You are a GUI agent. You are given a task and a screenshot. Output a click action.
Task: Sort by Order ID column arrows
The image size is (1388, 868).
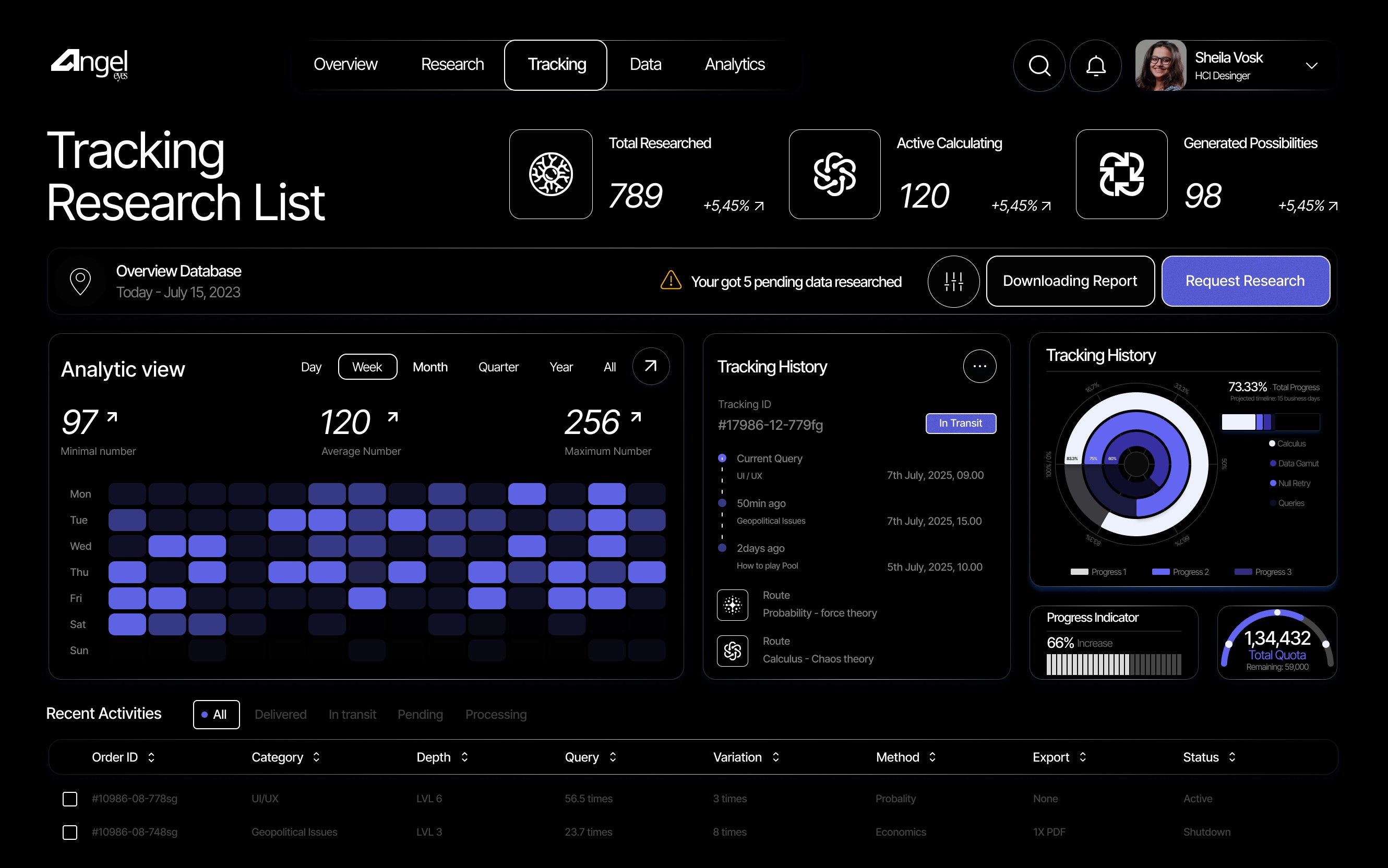pos(151,757)
